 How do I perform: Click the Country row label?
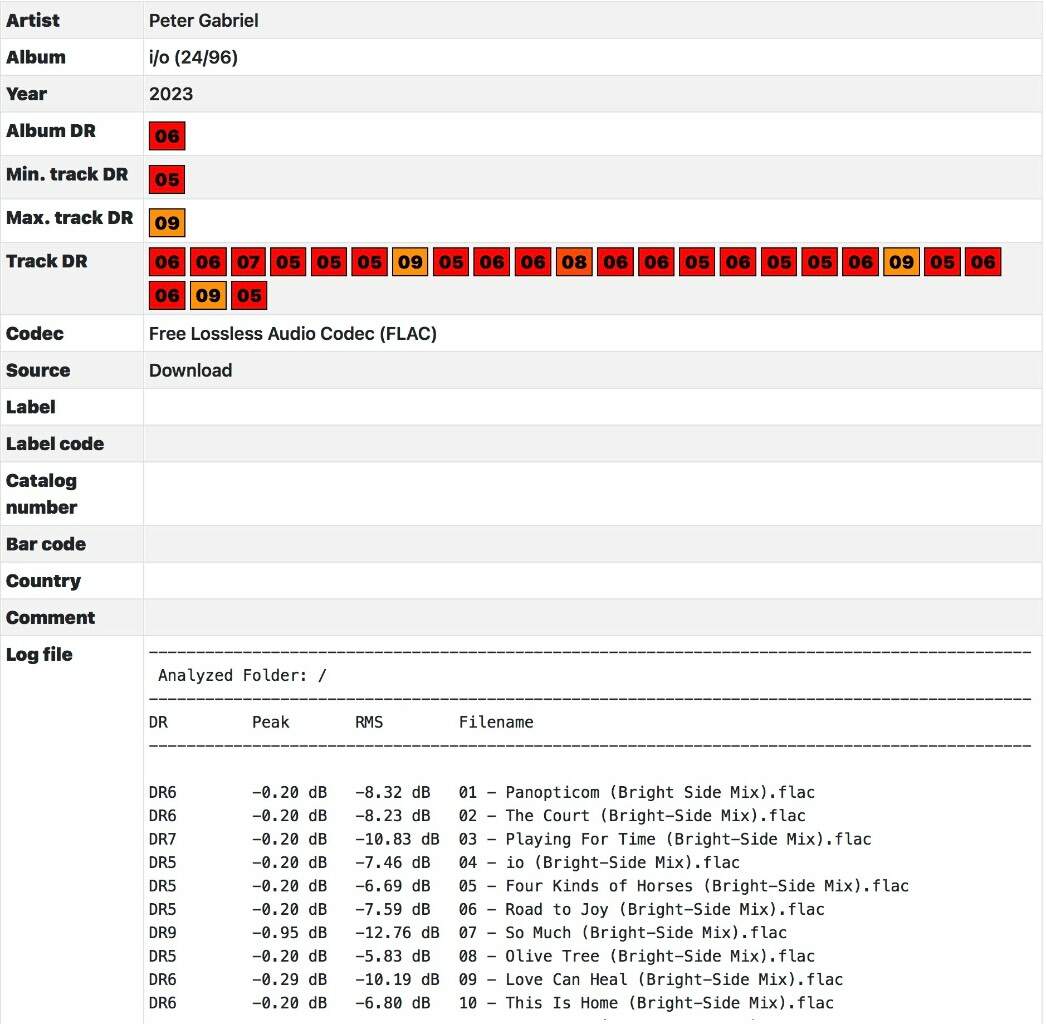click(43, 581)
